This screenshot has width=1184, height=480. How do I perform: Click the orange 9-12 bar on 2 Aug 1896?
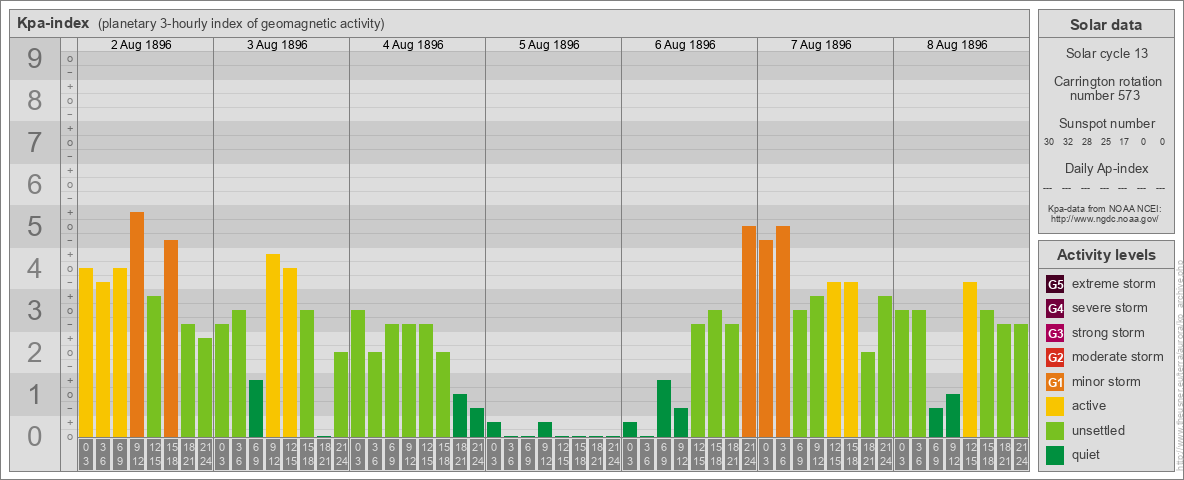[x=137, y=325]
